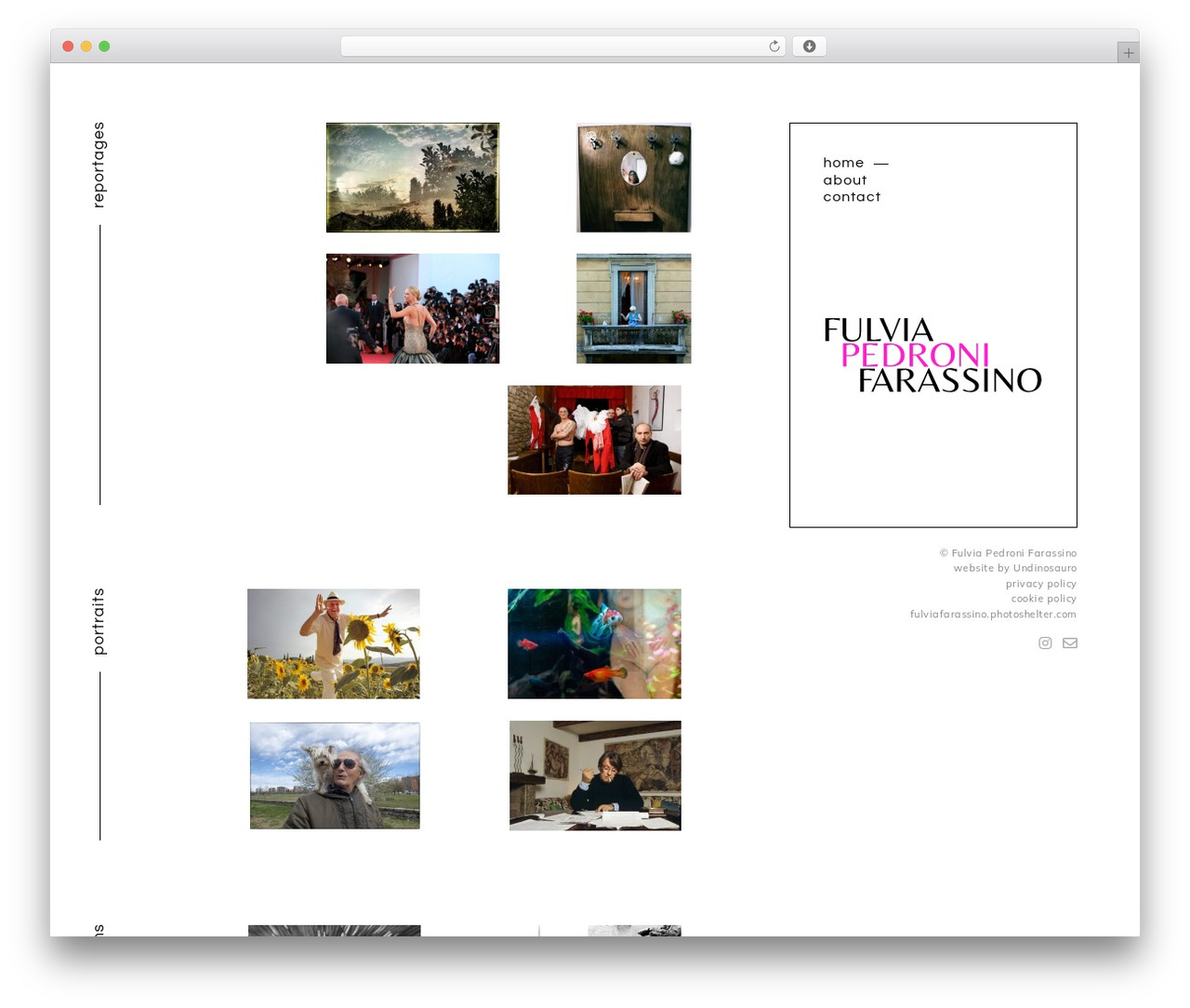Image resolution: width=1190 pixels, height=1008 pixels.
Task: Open the about page
Action: click(x=845, y=180)
